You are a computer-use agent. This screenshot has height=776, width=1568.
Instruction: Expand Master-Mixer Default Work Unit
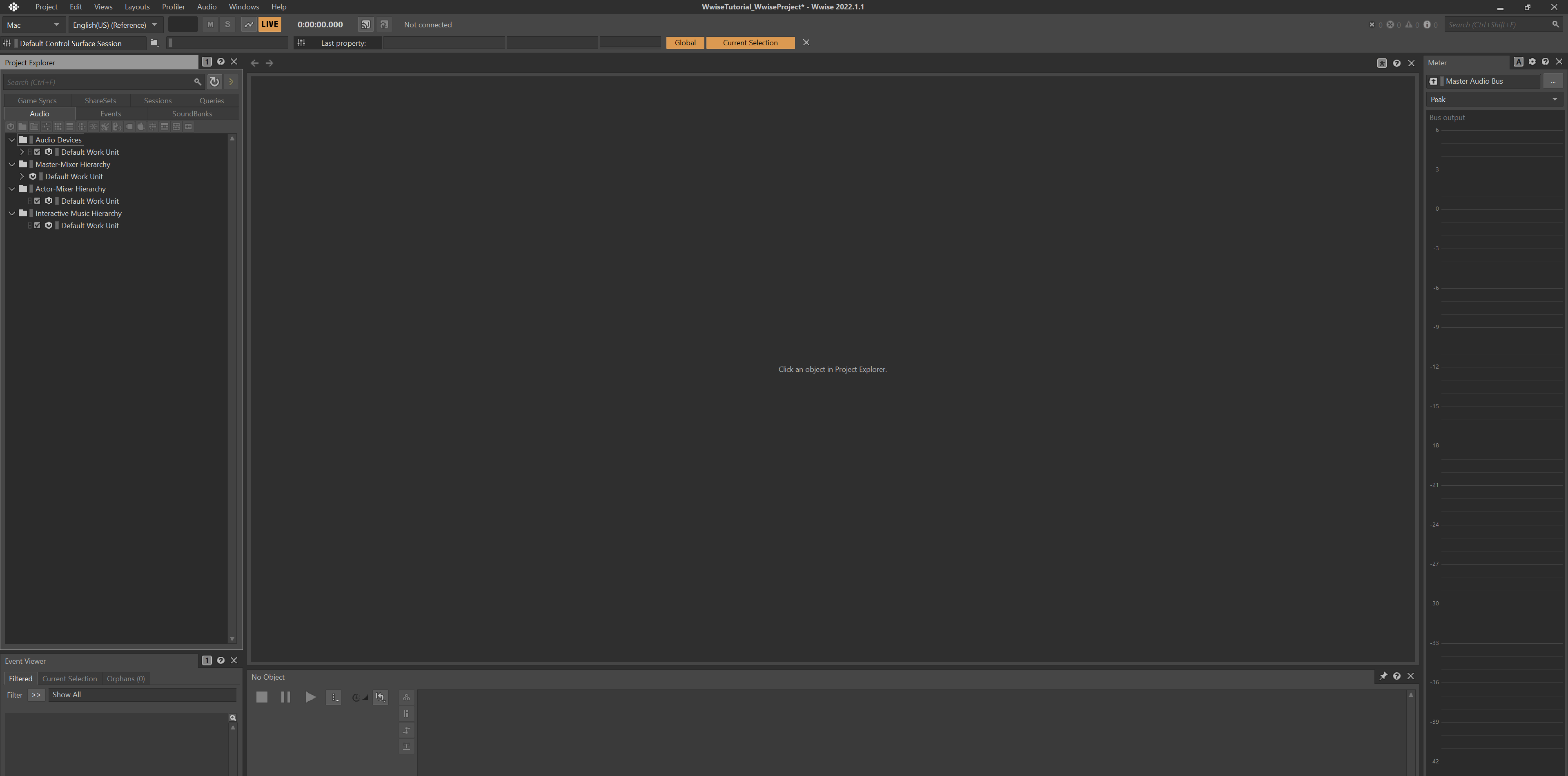tap(22, 176)
